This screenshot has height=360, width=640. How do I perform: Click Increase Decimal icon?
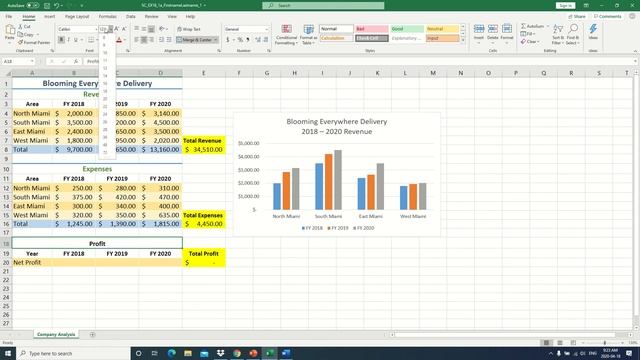coord(258,40)
